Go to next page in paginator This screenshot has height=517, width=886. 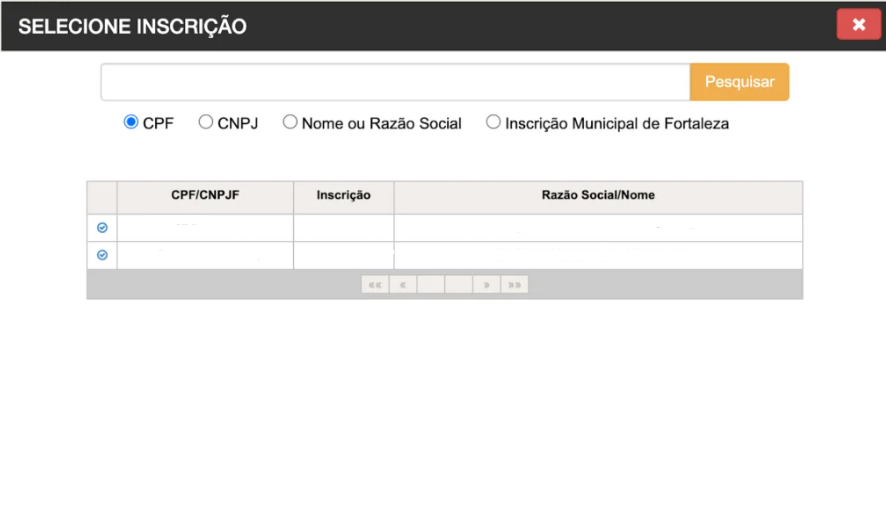(487, 285)
